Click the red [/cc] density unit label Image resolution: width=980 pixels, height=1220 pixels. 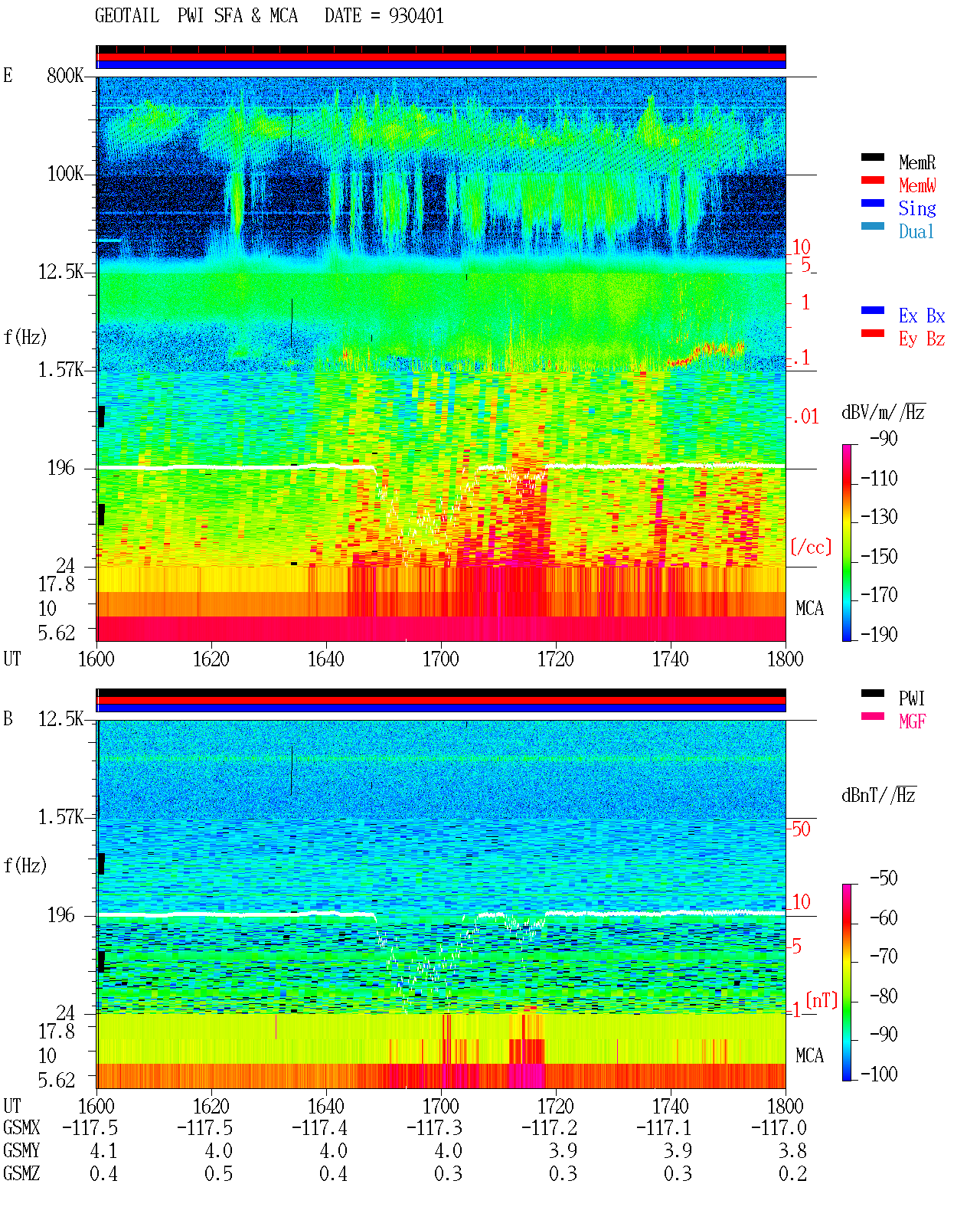click(811, 547)
